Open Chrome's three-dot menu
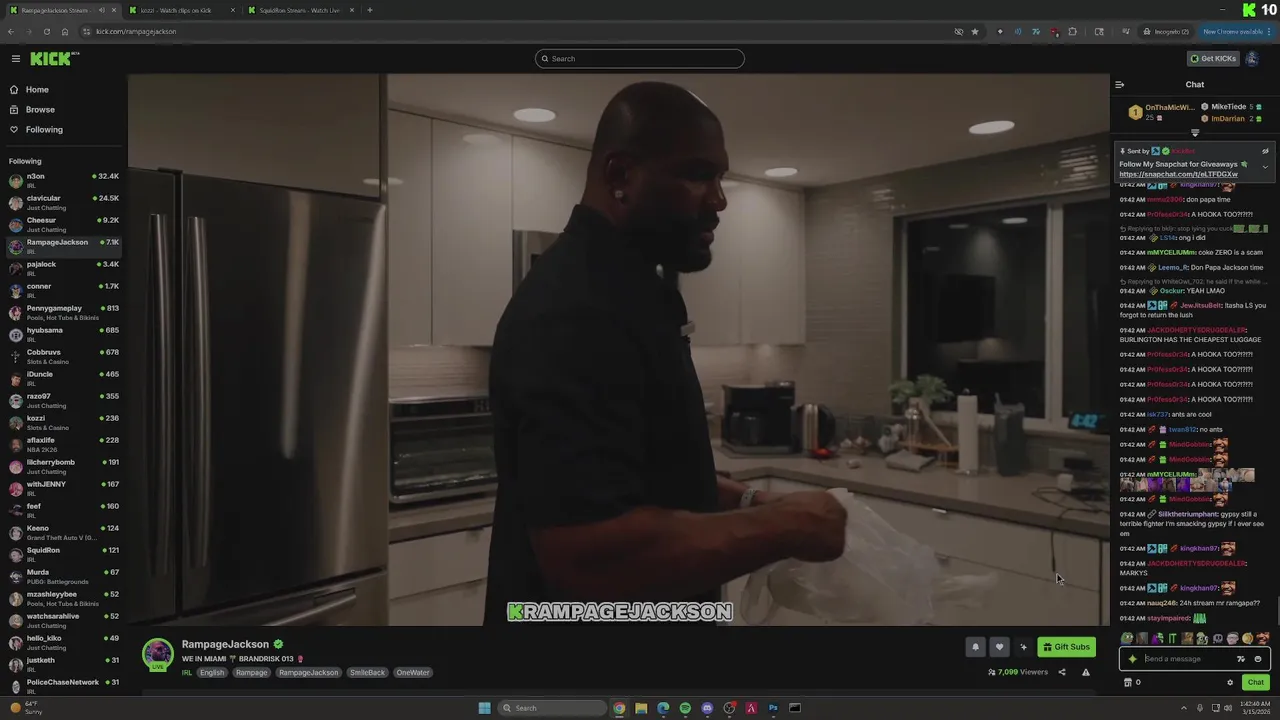This screenshot has width=1280, height=720. (x=1269, y=31)
